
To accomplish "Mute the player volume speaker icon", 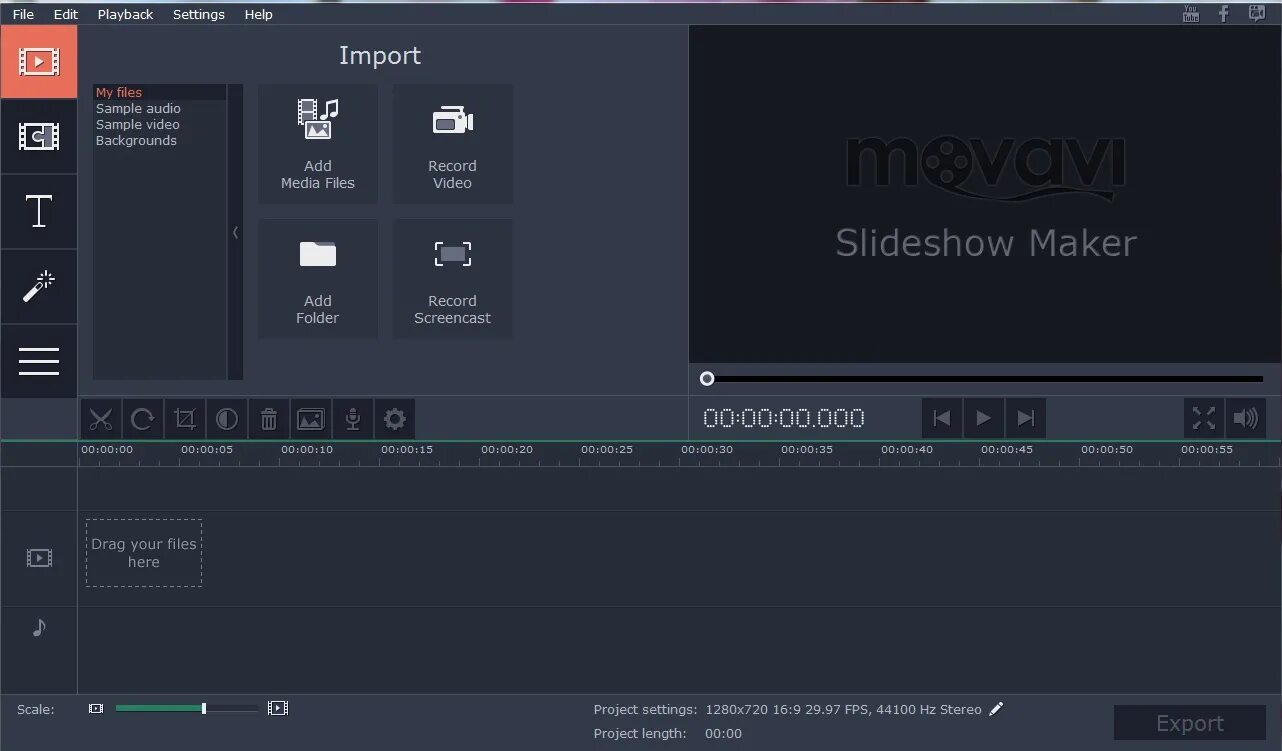I will pyautogui.click(x=1246, y=418).
